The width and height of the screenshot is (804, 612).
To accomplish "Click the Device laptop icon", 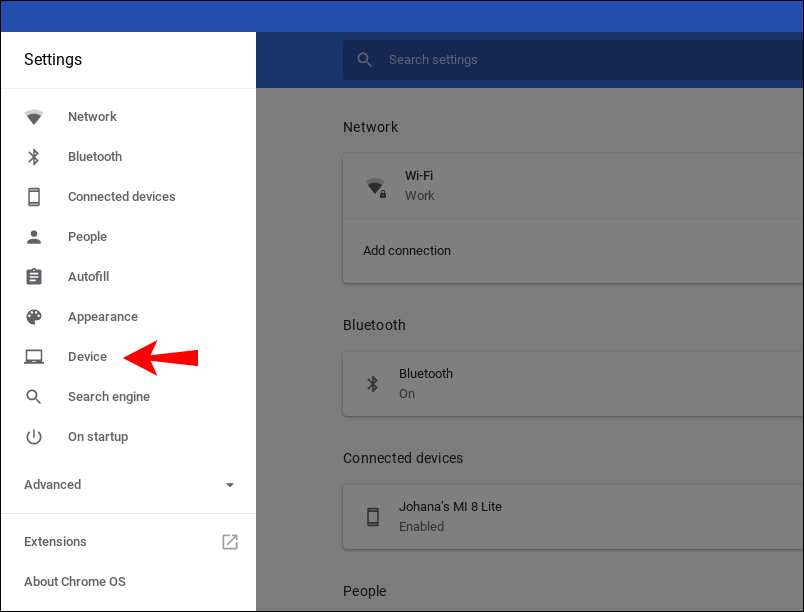I will (34, 357).
